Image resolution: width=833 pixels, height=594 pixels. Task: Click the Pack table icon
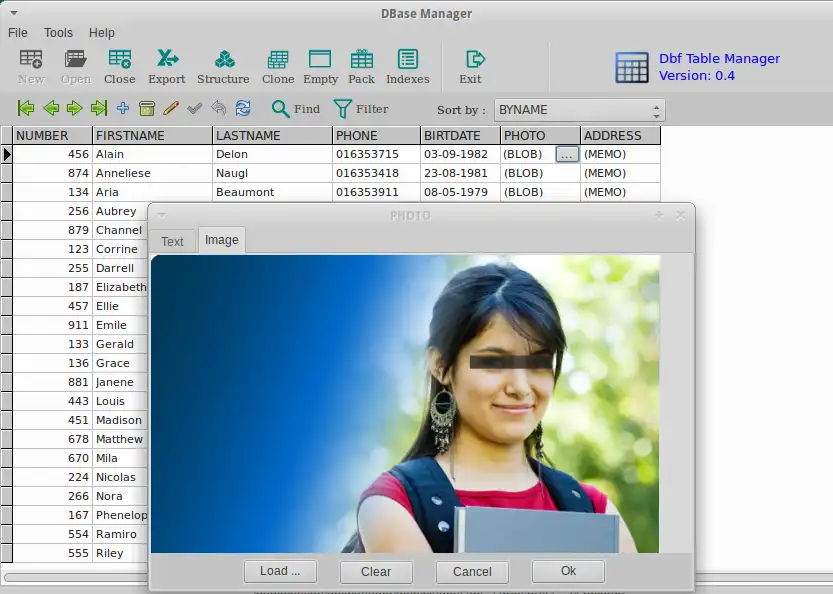click(x=361, y=67)
